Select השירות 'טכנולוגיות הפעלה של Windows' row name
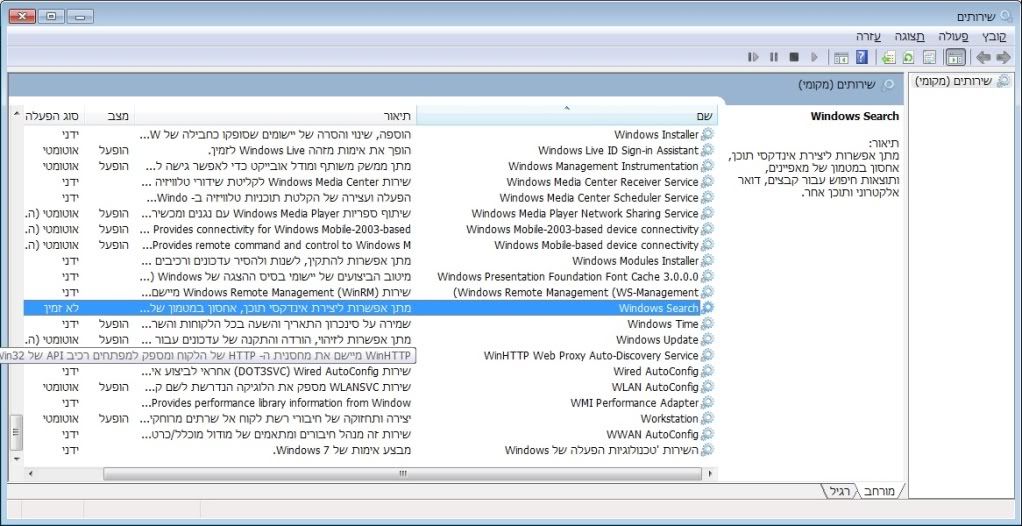This screenshot has height=526, width=1022. click(602, 450)
